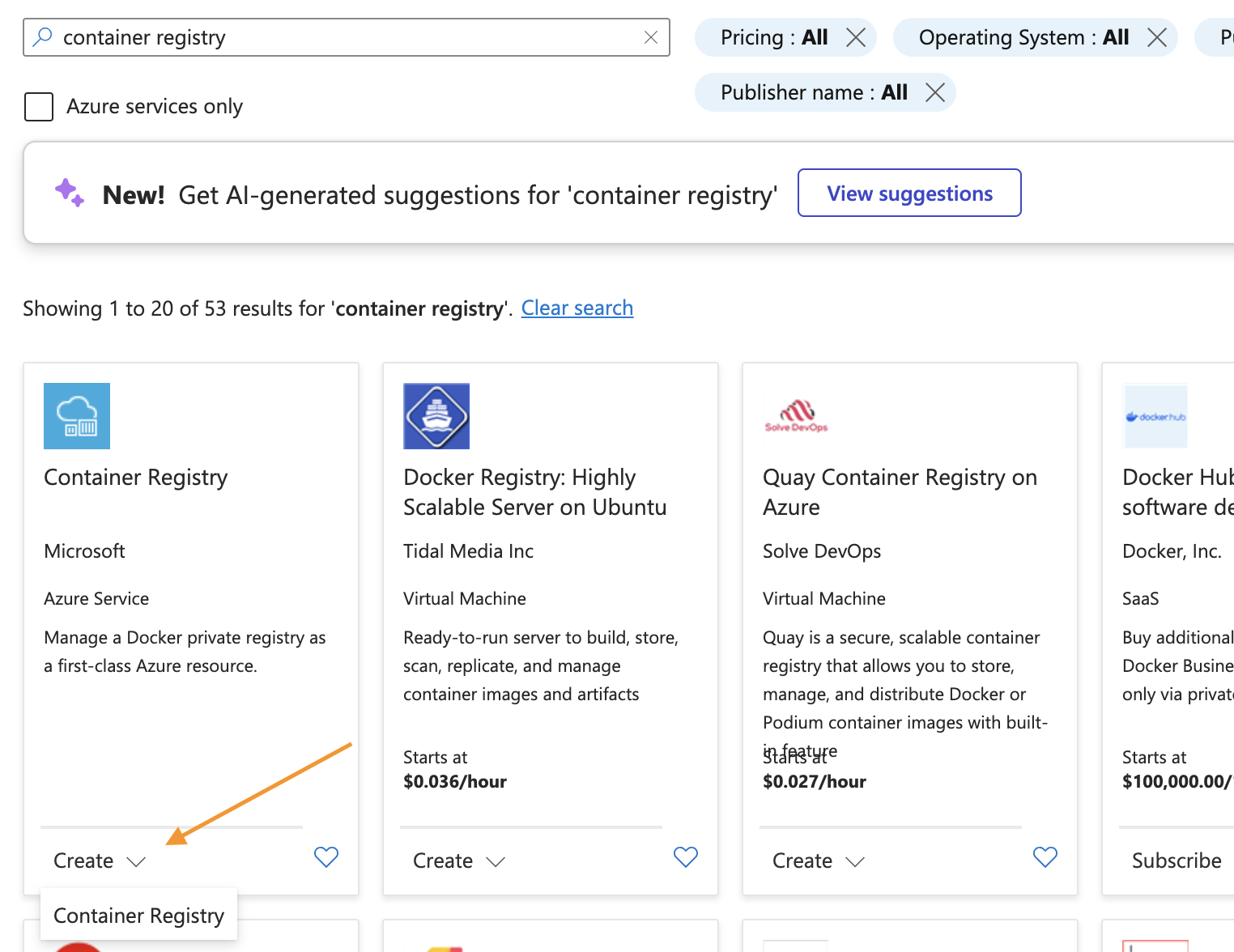Viewport: 1234px width, 952px height.
Task: Favorite the Container Registry card
Action: (326, 856)
